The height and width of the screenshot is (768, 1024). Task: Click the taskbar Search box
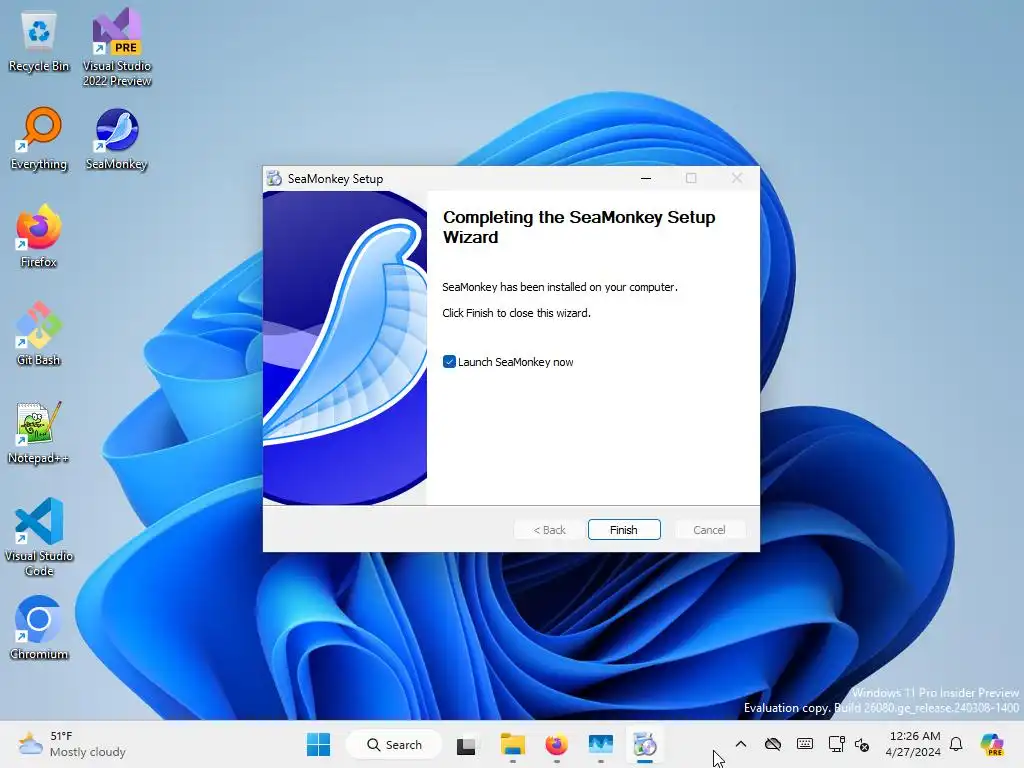[x=394, y=744]
